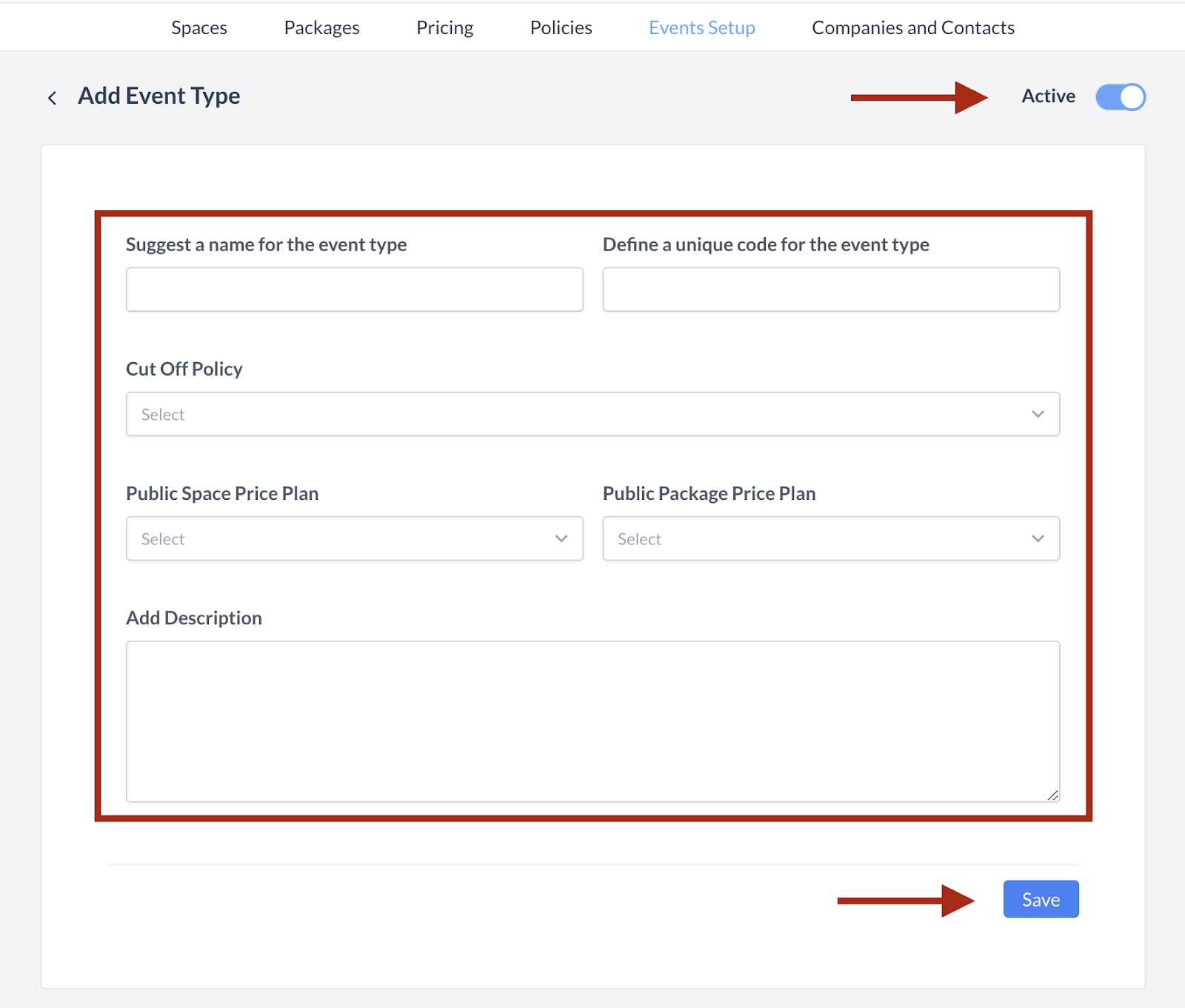Go to the Pricing tab
The height and width of the screenshot is (1008, 1185).
[444, 28]
